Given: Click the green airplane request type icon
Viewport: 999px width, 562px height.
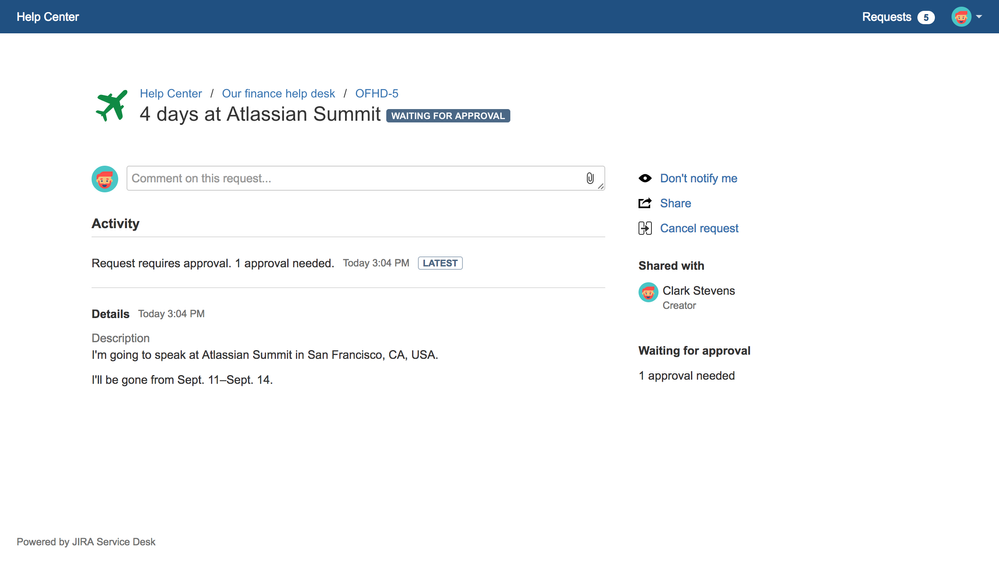Looking at the screenshot, I should [x=111, y=105].
